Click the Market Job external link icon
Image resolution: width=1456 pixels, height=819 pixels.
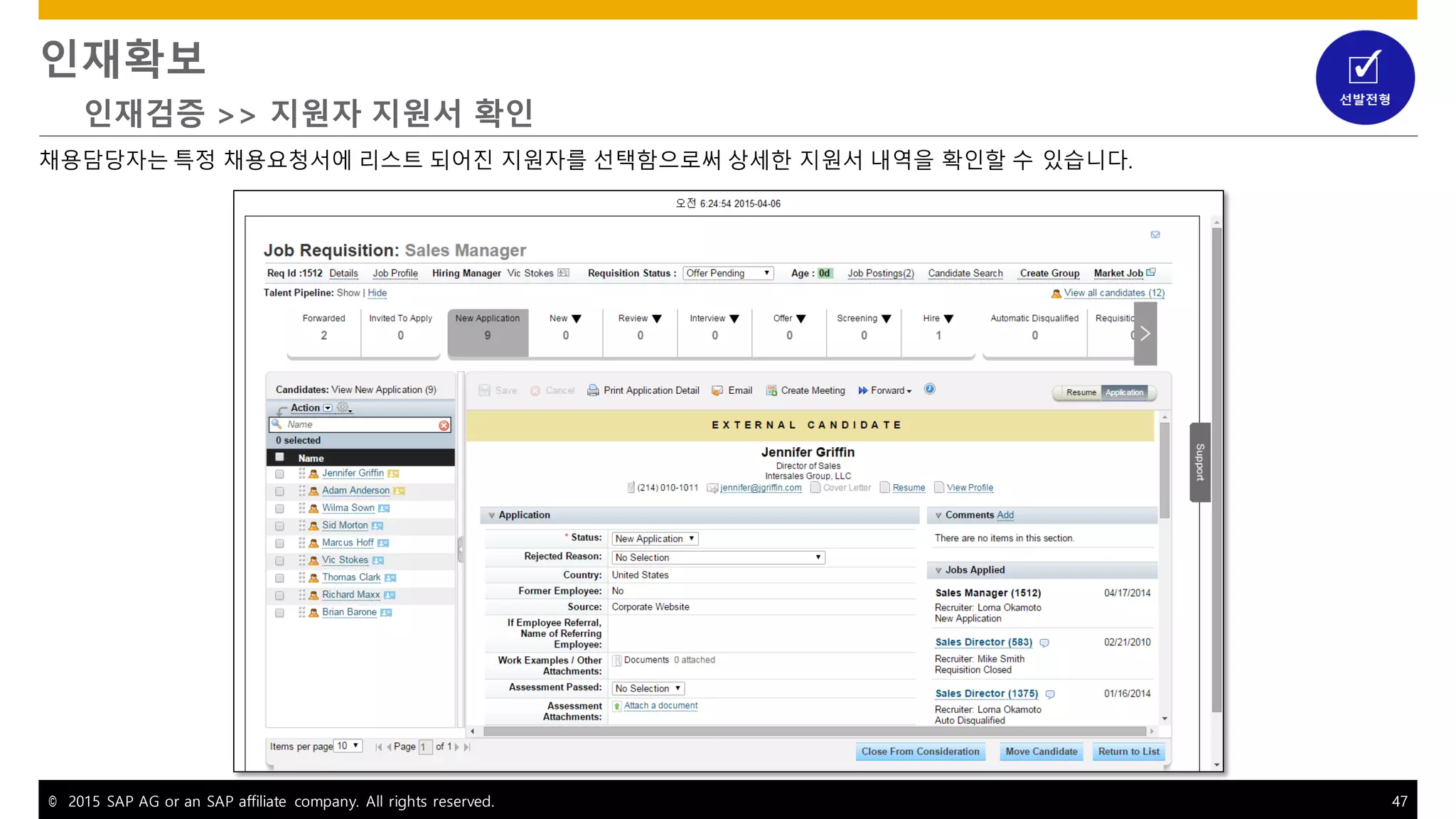pyautogui.click(x=1151, y=272)
